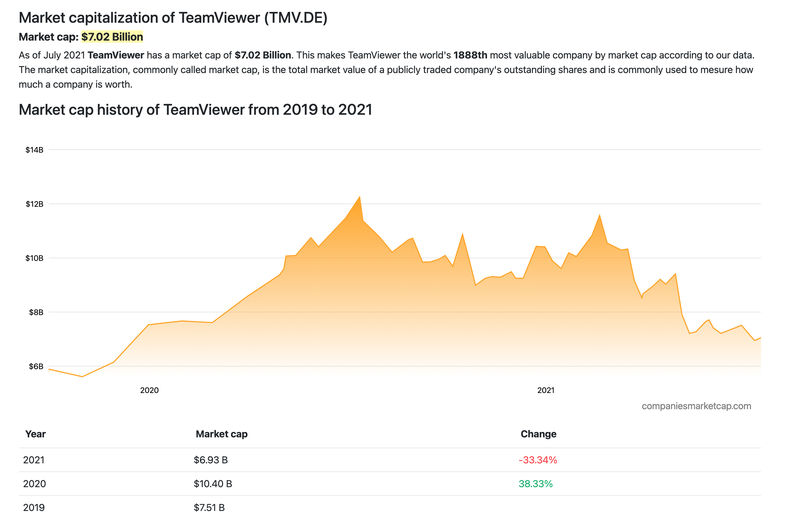Click the highest peak of the chart
The width and height of the screenshot is (800, 531).
359,197
